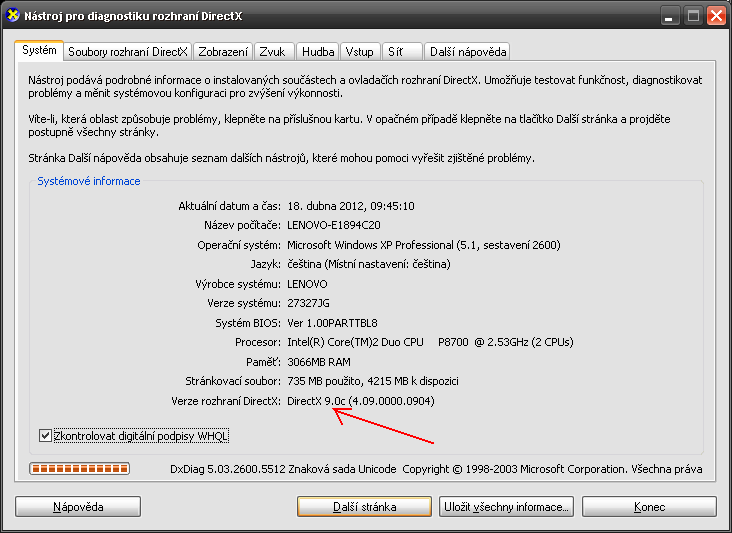732x533 pixels.
Task: Click the Systém BIOS label
Action: [x=248, y=323]
